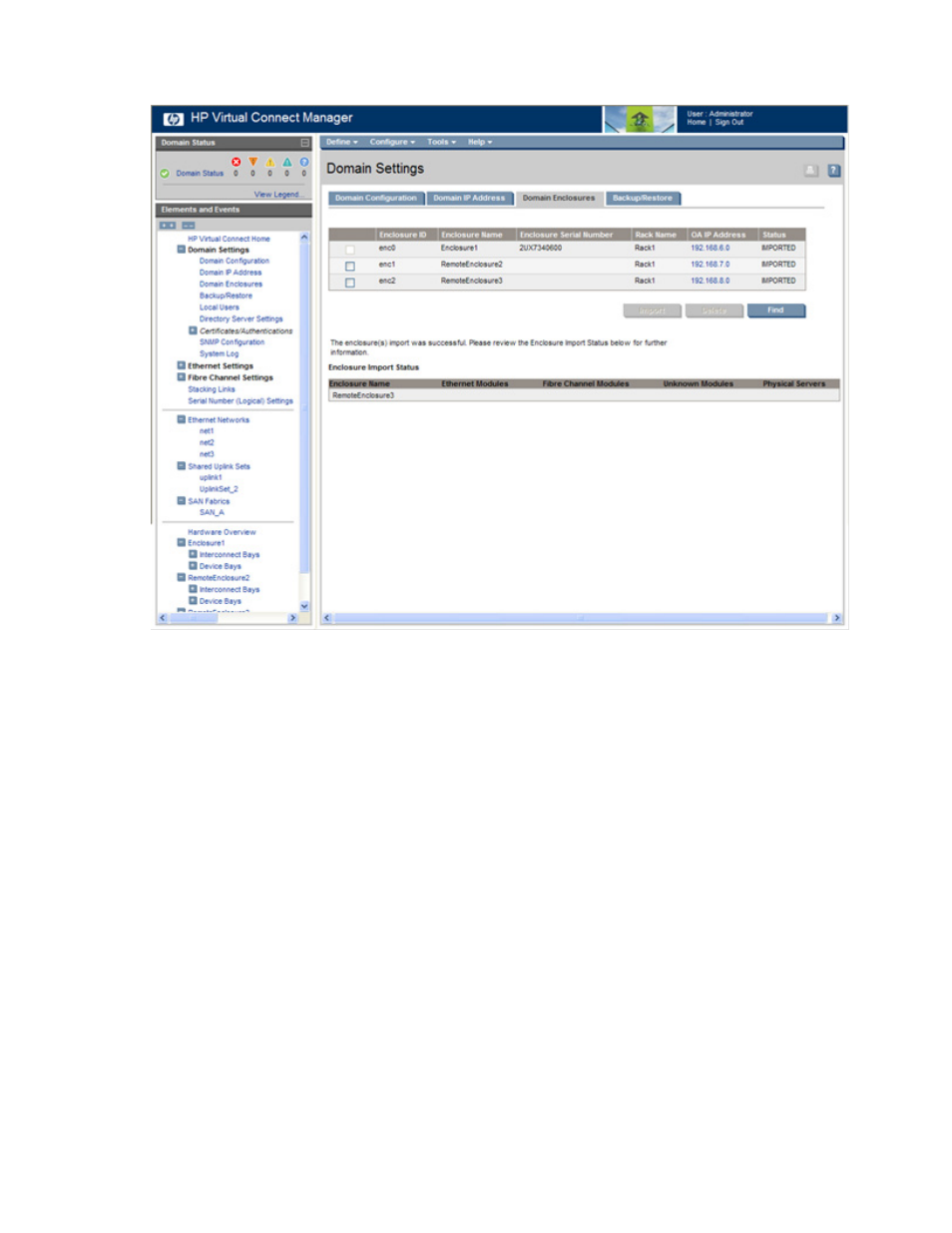Select UplinkSet_2 in the tree
This screenshot has height=1233, width=952.
pyautogui.click(x=219, y=489)
